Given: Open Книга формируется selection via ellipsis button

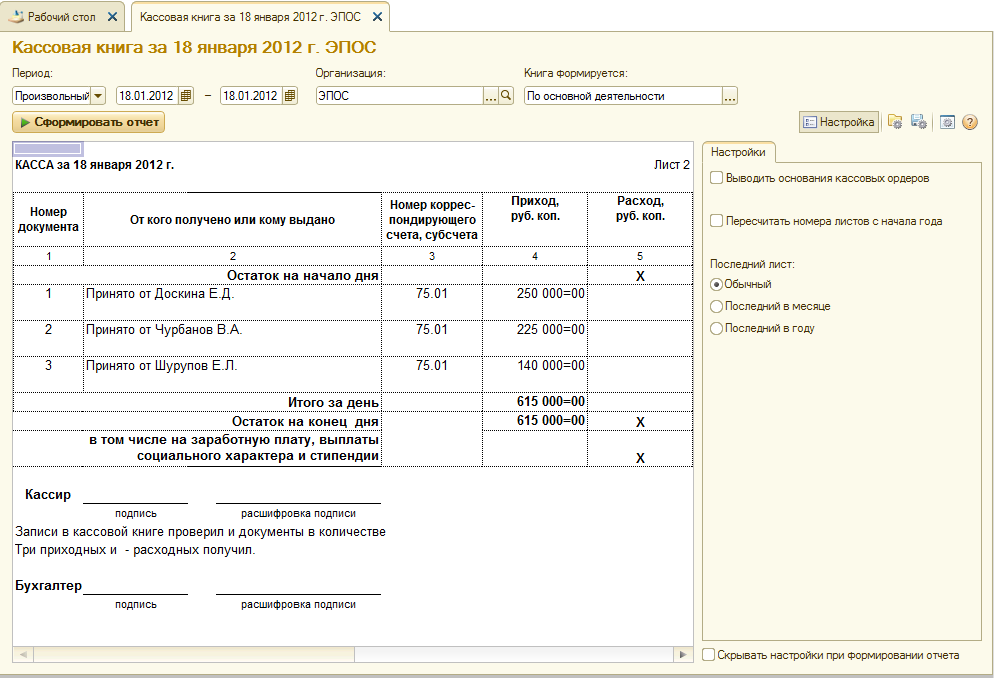Looking at the screenshot, I should point(730,96).
